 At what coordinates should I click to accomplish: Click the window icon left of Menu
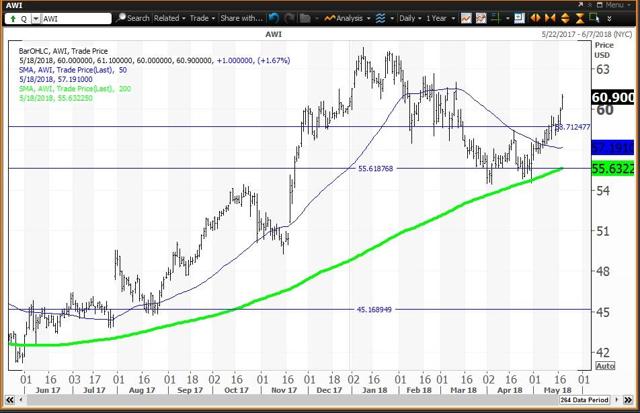[x=600, y=5]
